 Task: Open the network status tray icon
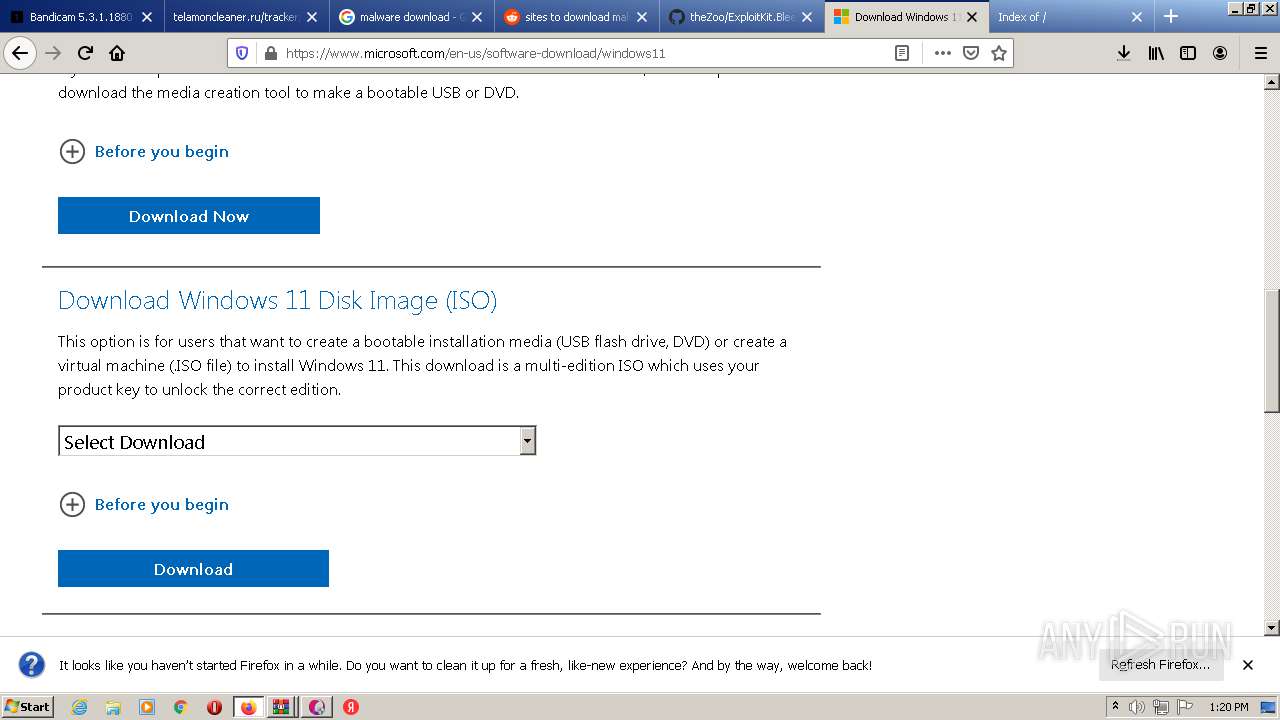coord(1161,707)
